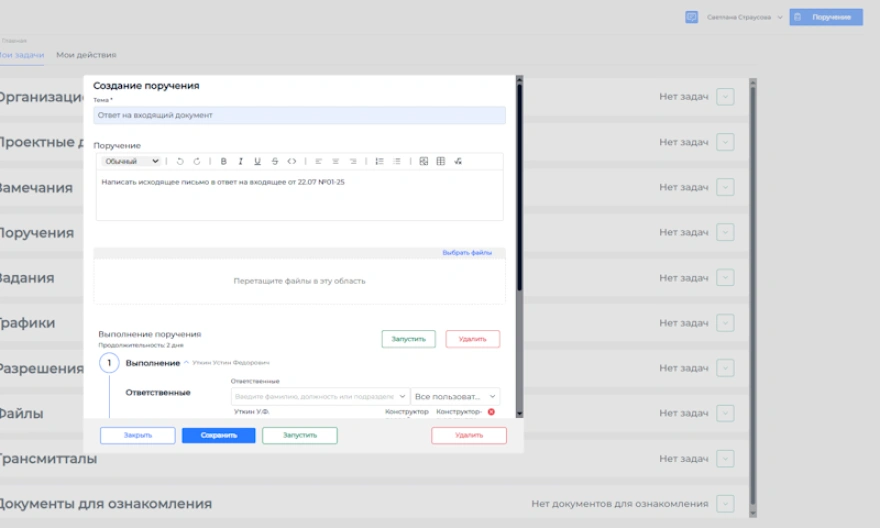
Task: Click the dialog's vertical scrollbar up arrow
Action: [519, 80]
